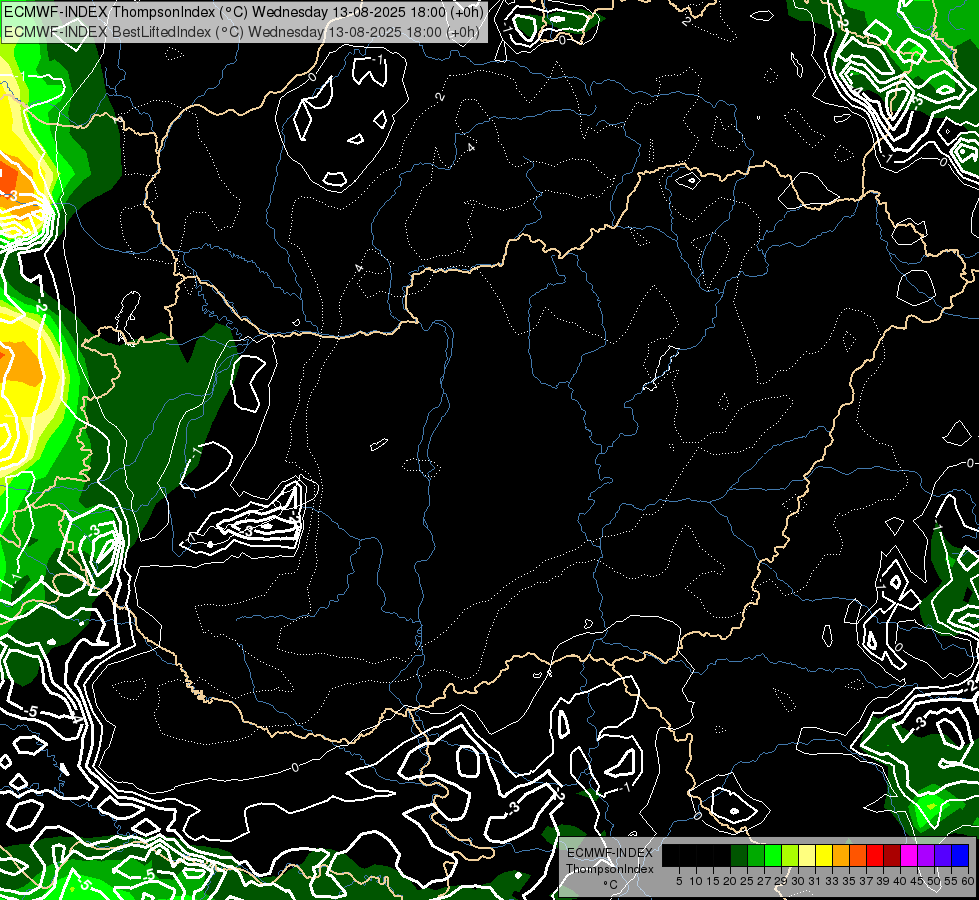Click legend tick value 27
Viewport: 979px width, 900px height.
(x=764, y=881)
